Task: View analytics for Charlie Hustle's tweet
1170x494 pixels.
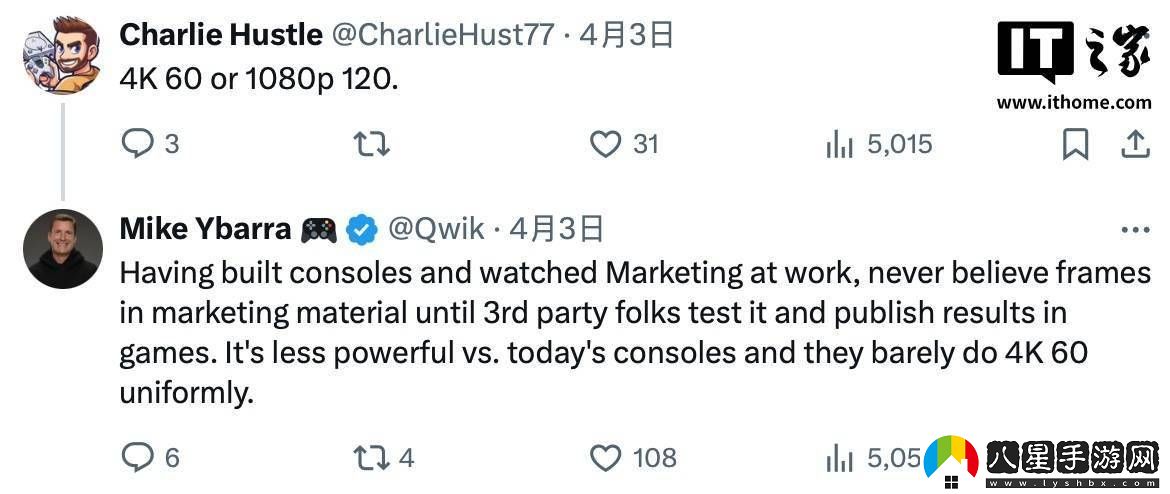Action: click(839, 146)
